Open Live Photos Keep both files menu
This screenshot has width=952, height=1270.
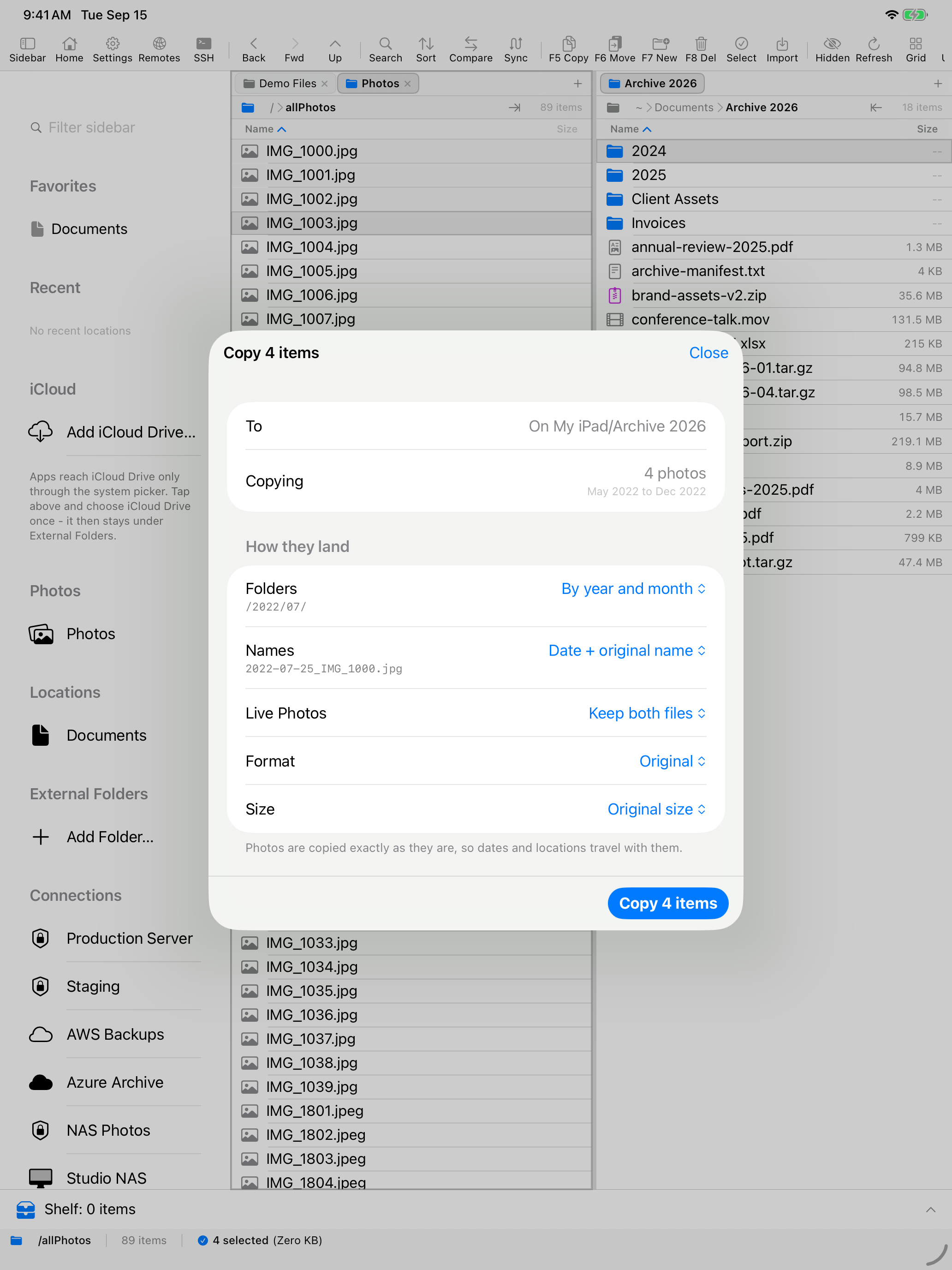click(x=647, y=713)
